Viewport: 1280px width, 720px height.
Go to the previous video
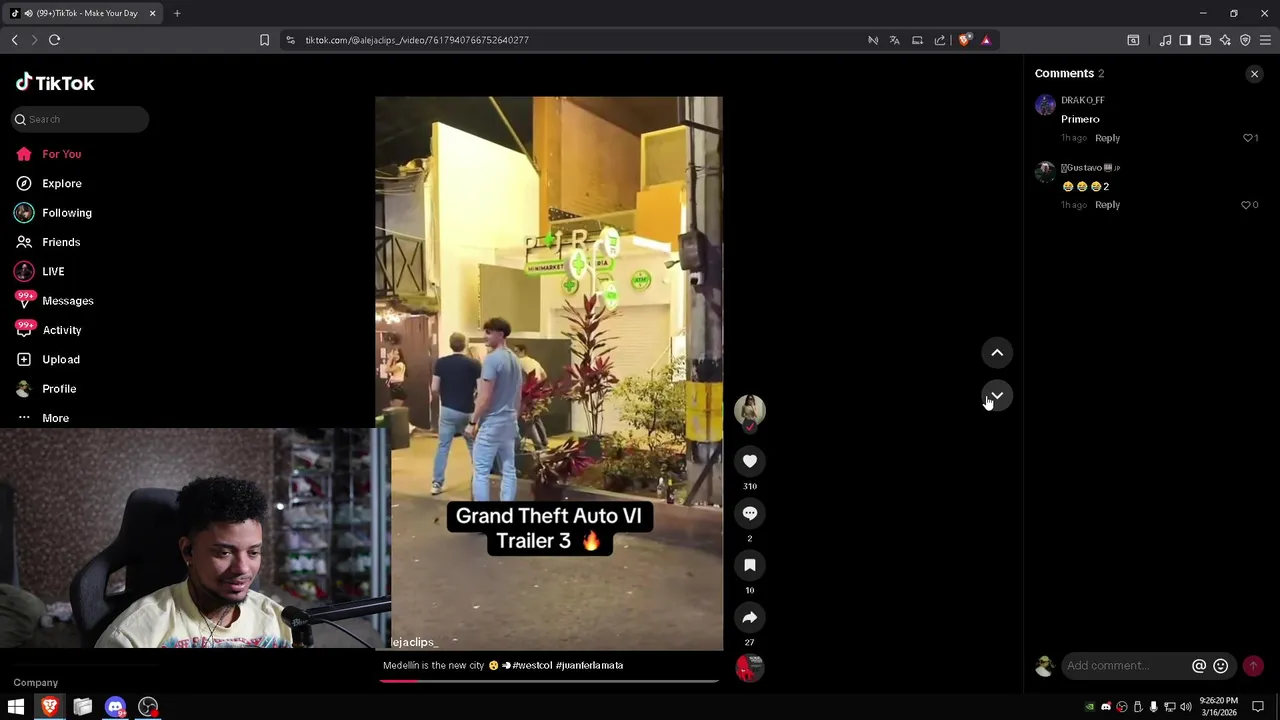(x=997, y=353)
